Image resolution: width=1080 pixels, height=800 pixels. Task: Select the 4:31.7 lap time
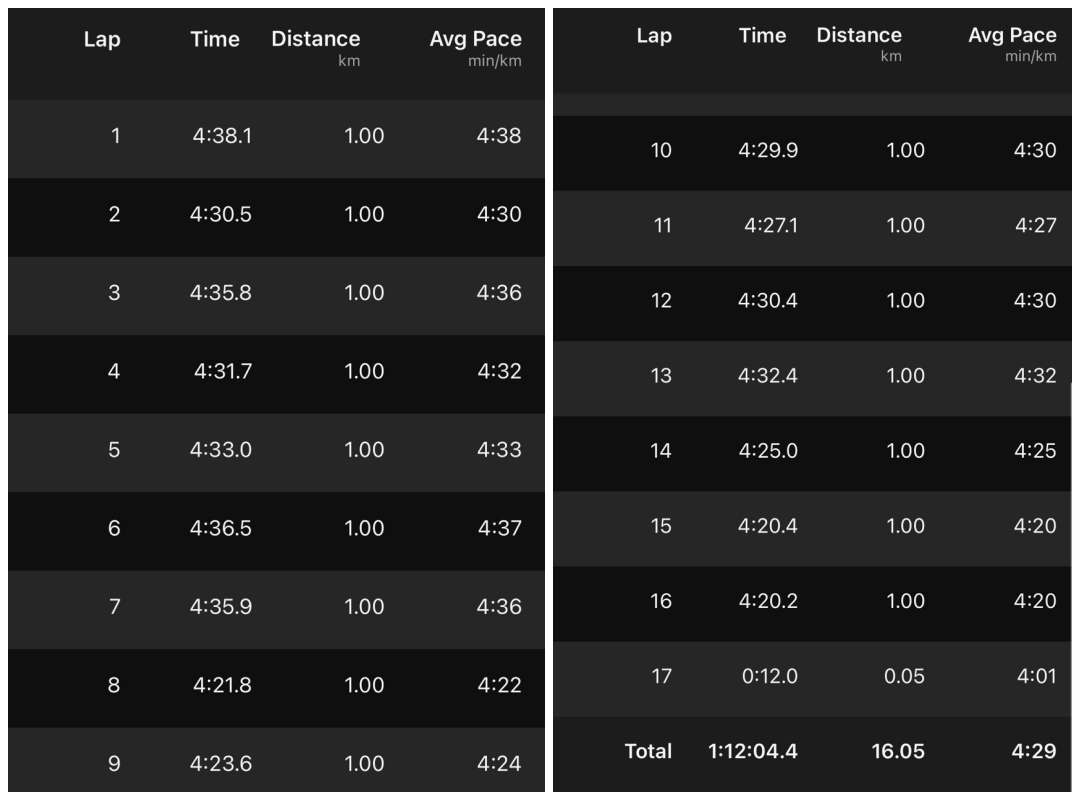(x=223, y=371)
